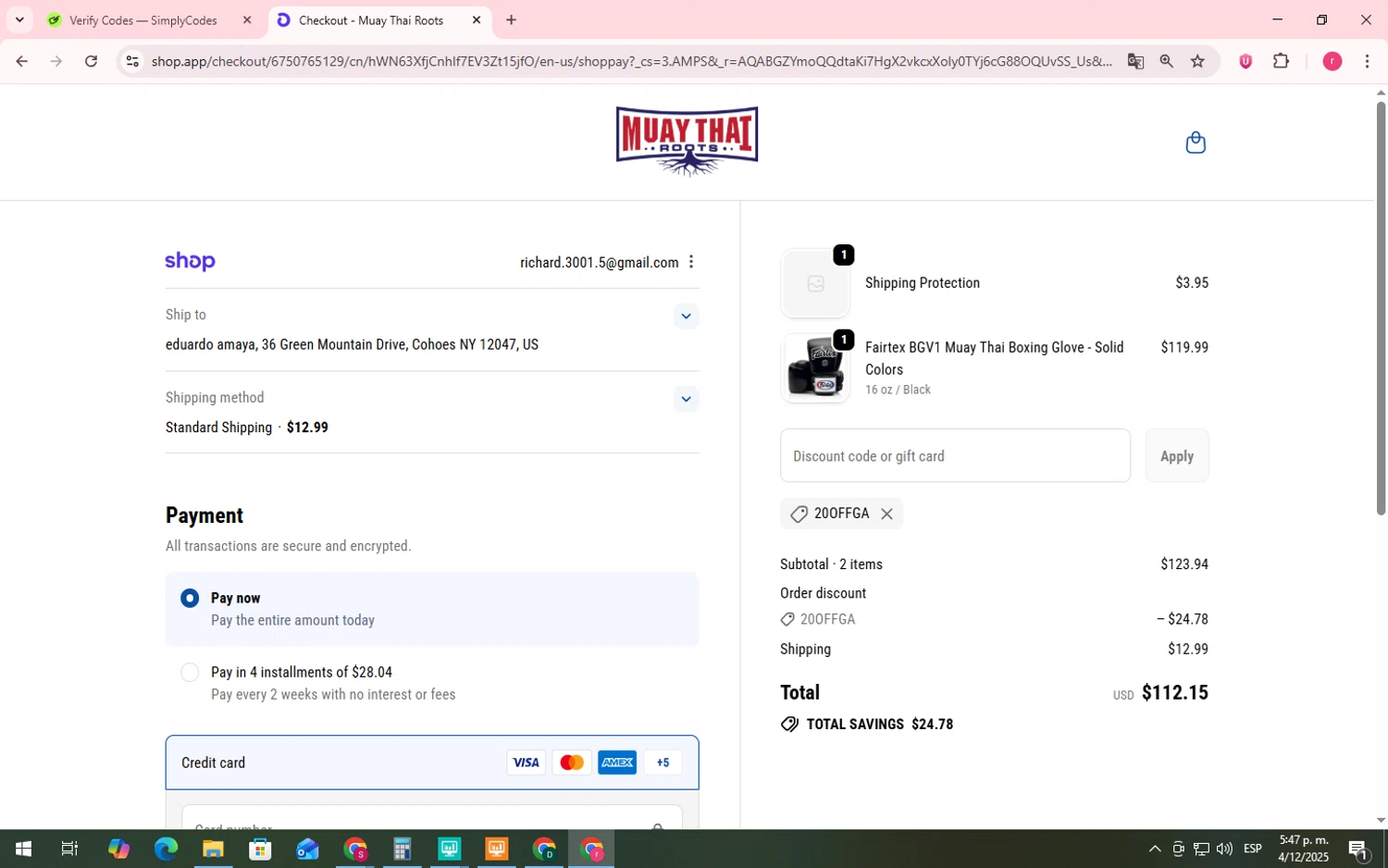The image size is (1388, 868).
Task: Click the Shop Pay logo
Action: click(x=190, y=262)
